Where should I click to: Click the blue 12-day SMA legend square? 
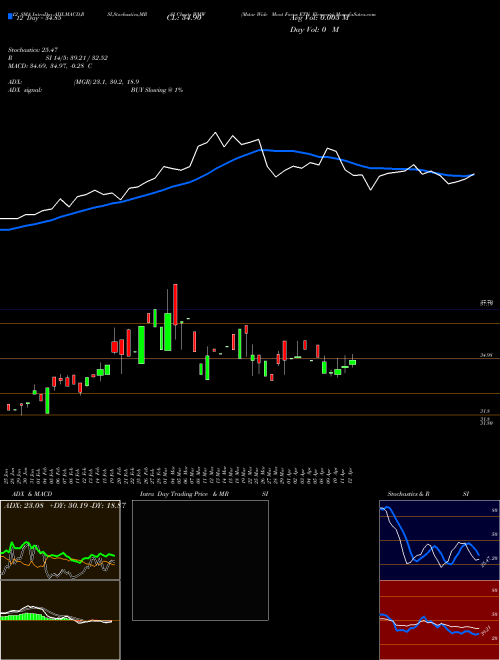10,16
